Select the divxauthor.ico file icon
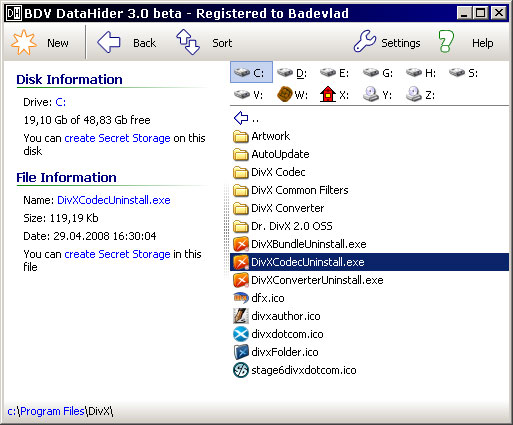 click(241, 316)
